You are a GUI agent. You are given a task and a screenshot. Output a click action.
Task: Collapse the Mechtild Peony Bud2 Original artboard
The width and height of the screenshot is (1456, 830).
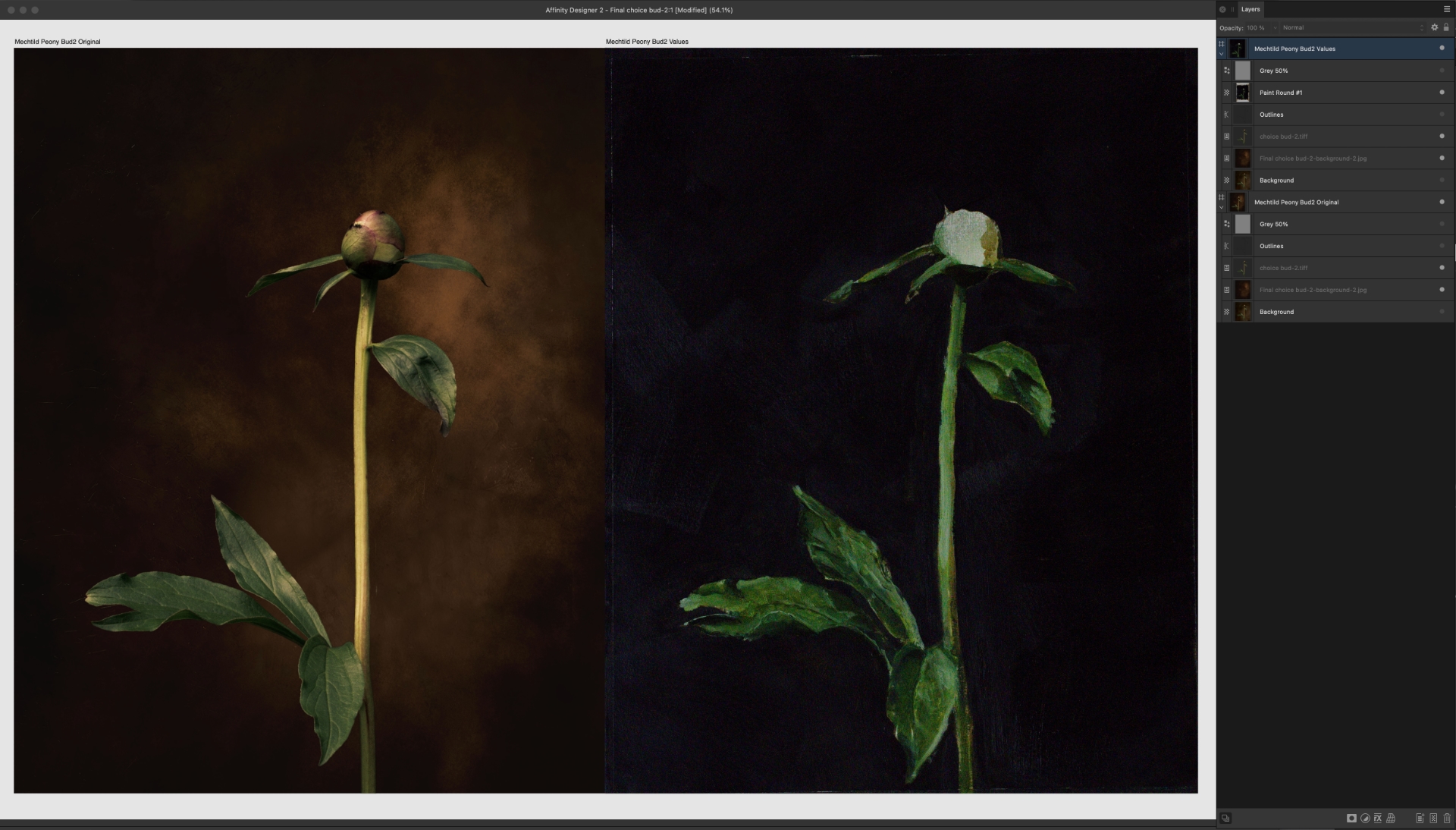tap(1221, 208)
